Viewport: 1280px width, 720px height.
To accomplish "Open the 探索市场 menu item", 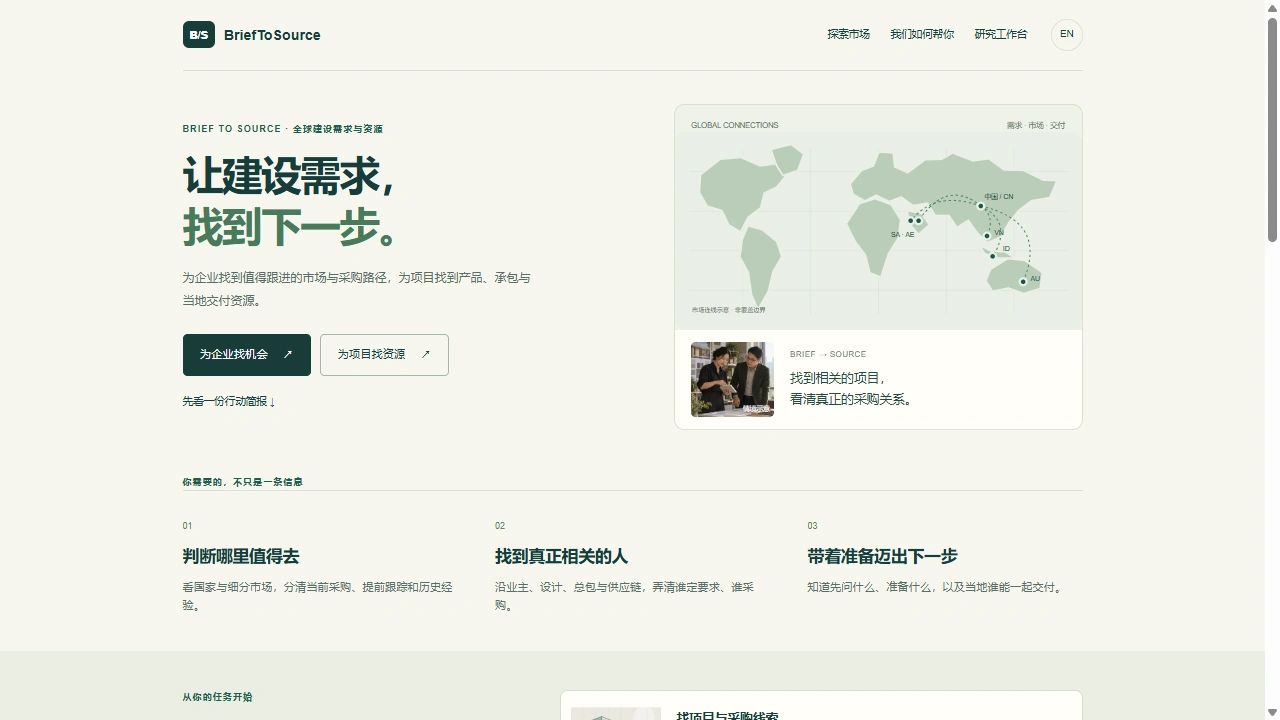I will 848,34.
